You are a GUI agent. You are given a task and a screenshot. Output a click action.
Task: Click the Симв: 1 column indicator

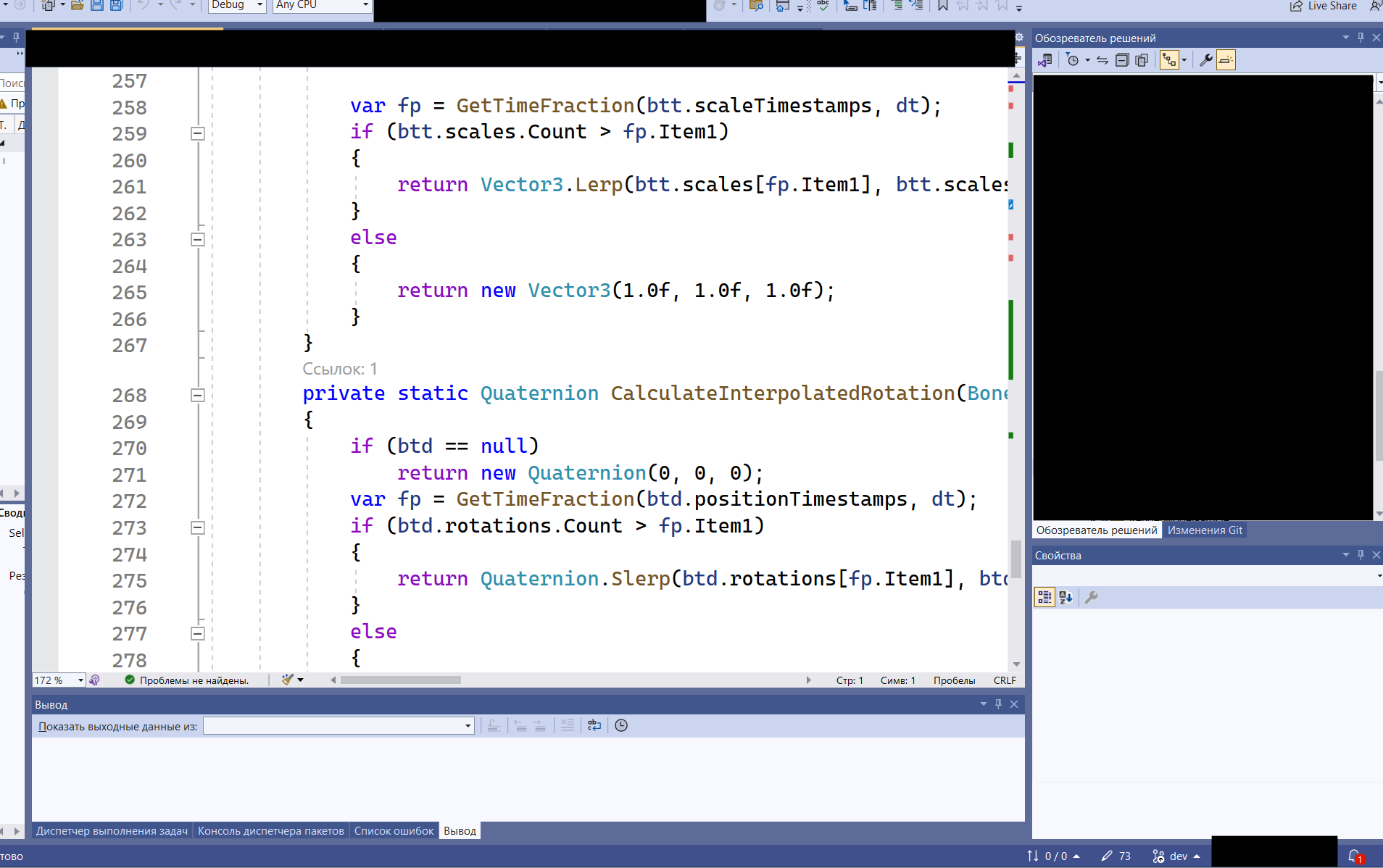click(x=897, y=680)
